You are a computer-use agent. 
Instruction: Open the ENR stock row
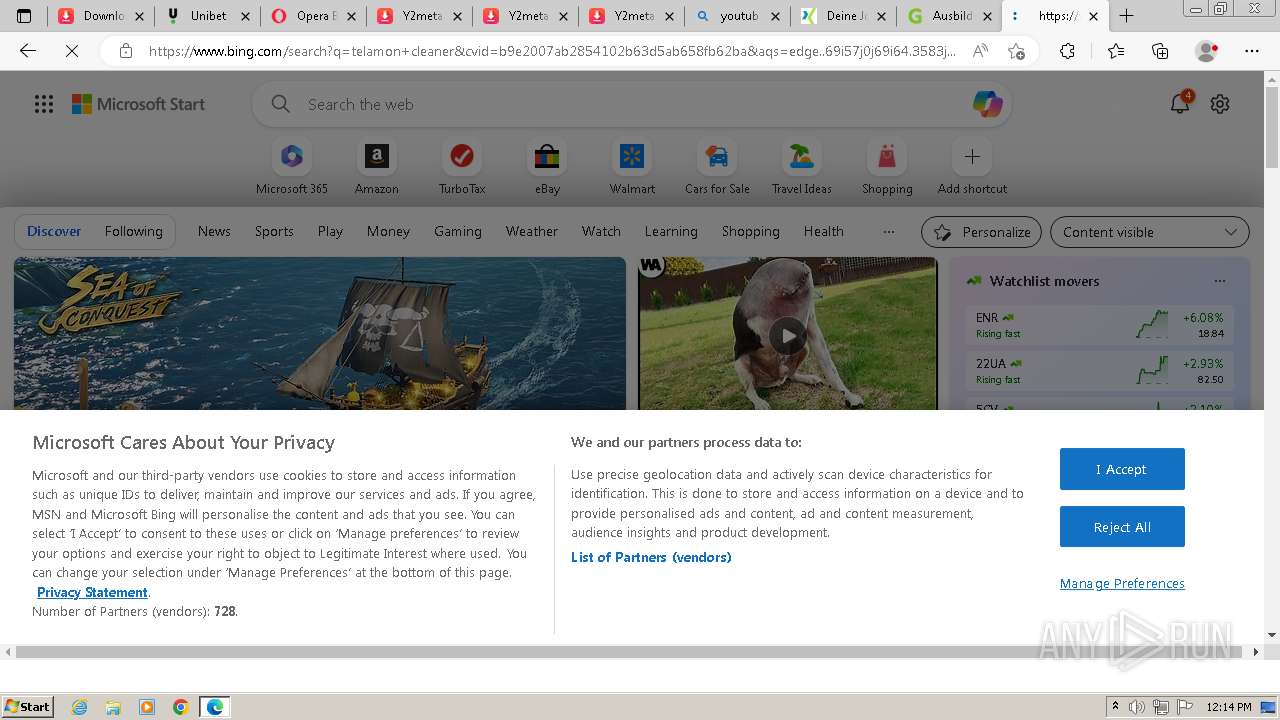tap(1099, 325)
